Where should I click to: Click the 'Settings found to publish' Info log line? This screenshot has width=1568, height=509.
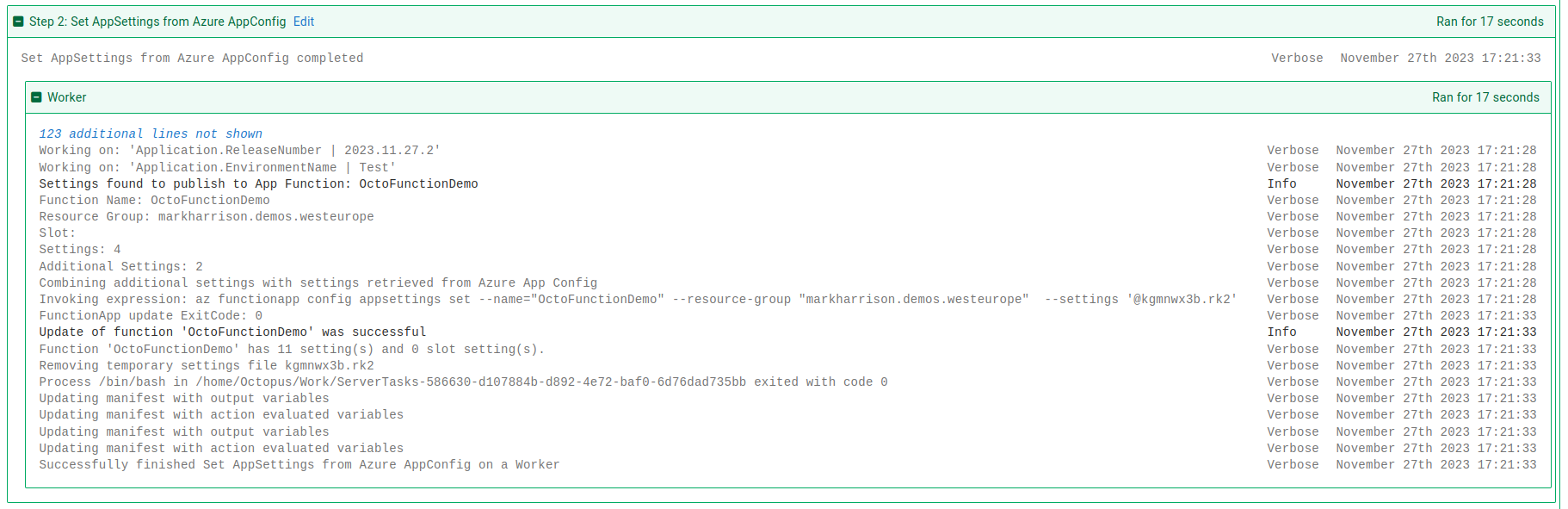point(258,183)
